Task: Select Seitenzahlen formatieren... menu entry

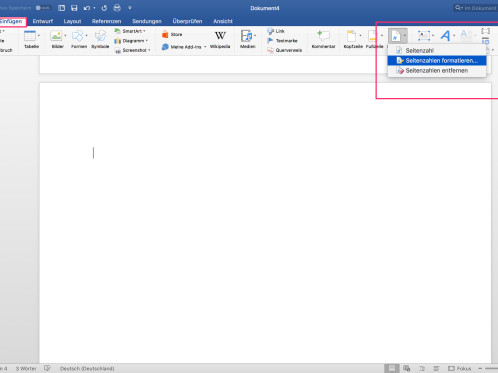Action: coord(437,61)
